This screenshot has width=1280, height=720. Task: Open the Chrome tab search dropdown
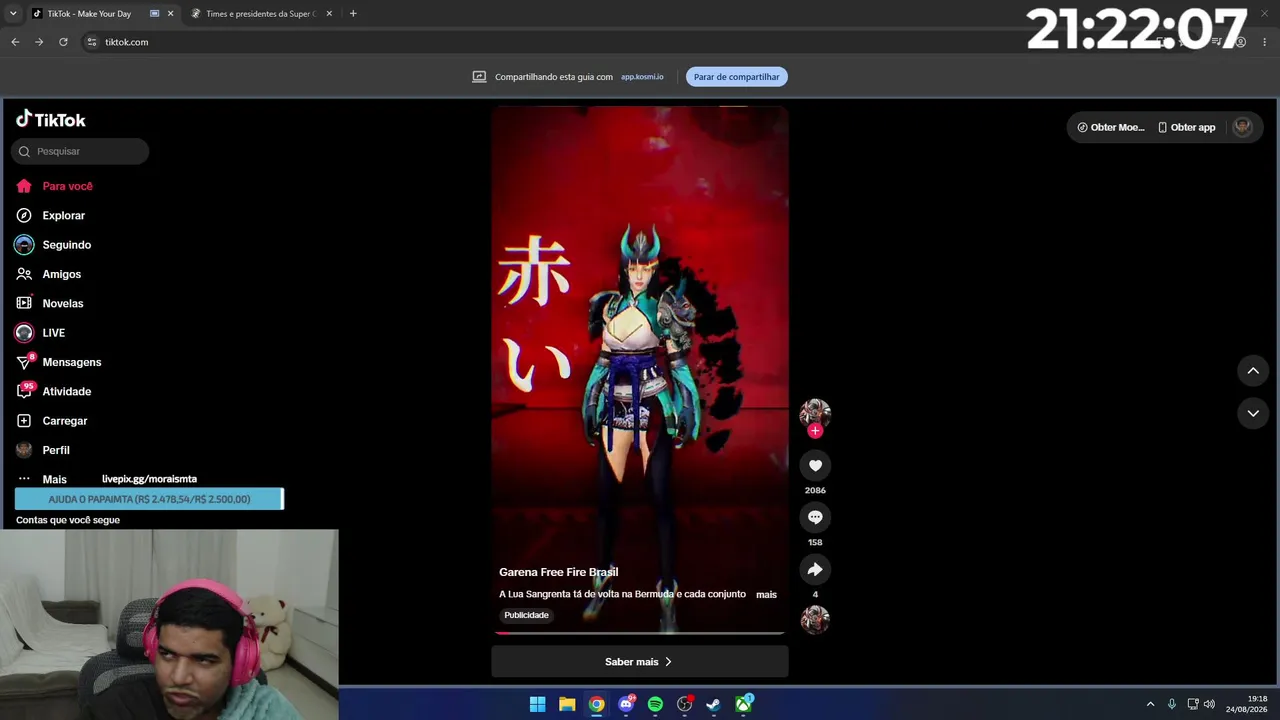click(13, 13)
